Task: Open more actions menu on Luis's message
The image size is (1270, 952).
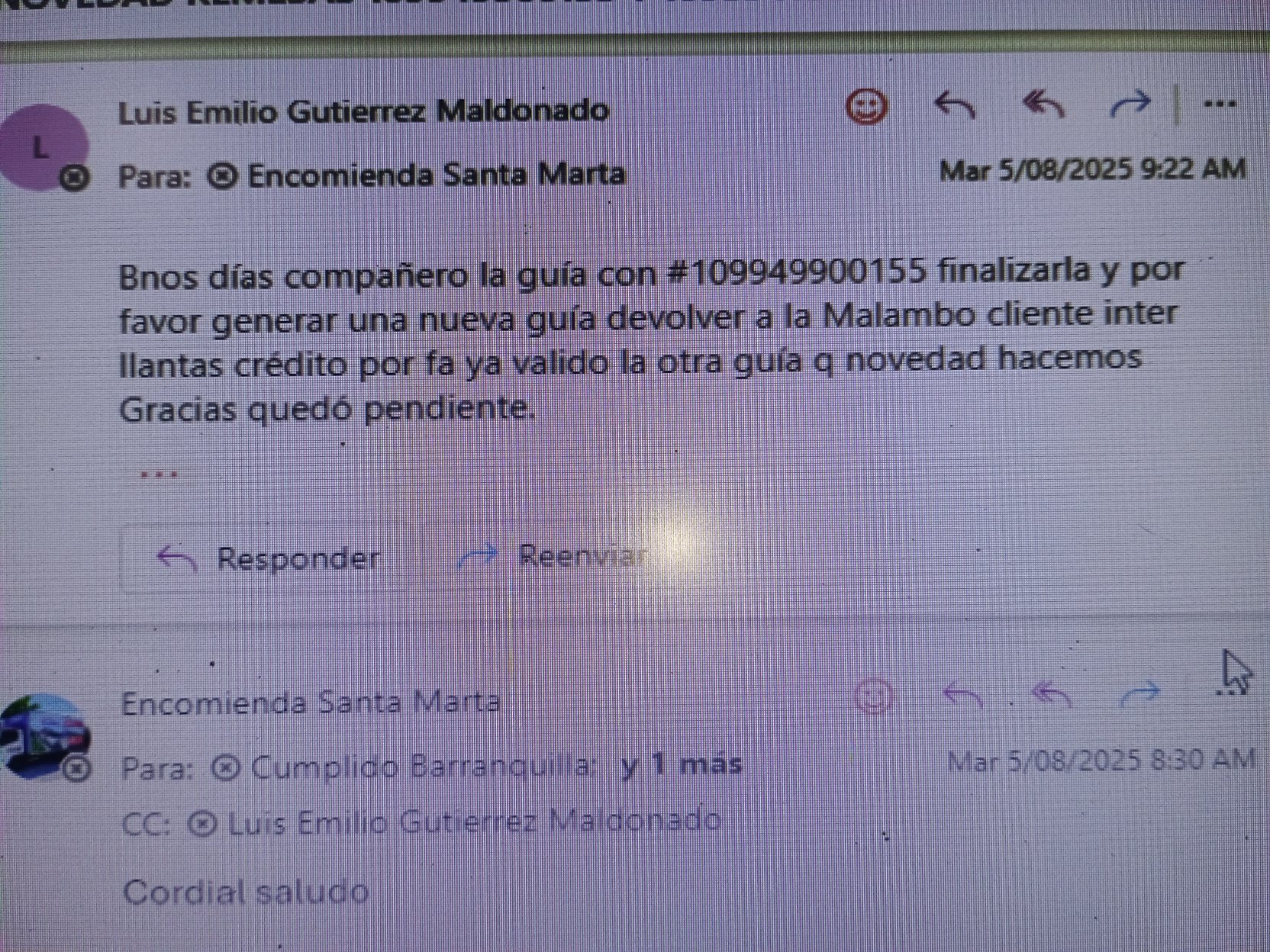Action: (1220, 103)
